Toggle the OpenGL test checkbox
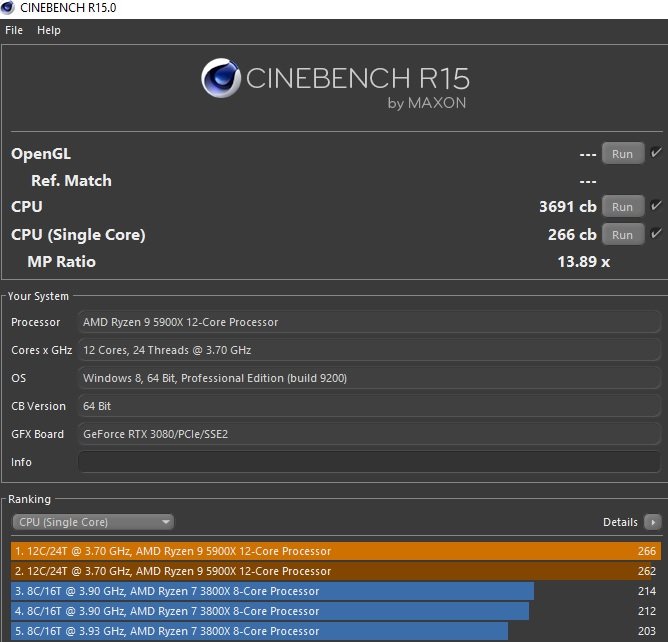Screen dimensions: 668x642 click(x=656, y=153)
